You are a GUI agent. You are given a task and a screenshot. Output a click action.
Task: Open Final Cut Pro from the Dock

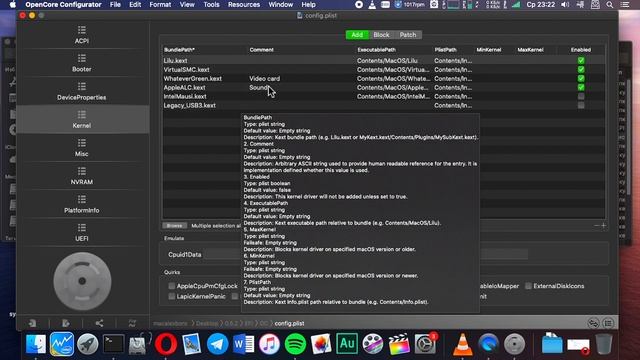point(399,344)
